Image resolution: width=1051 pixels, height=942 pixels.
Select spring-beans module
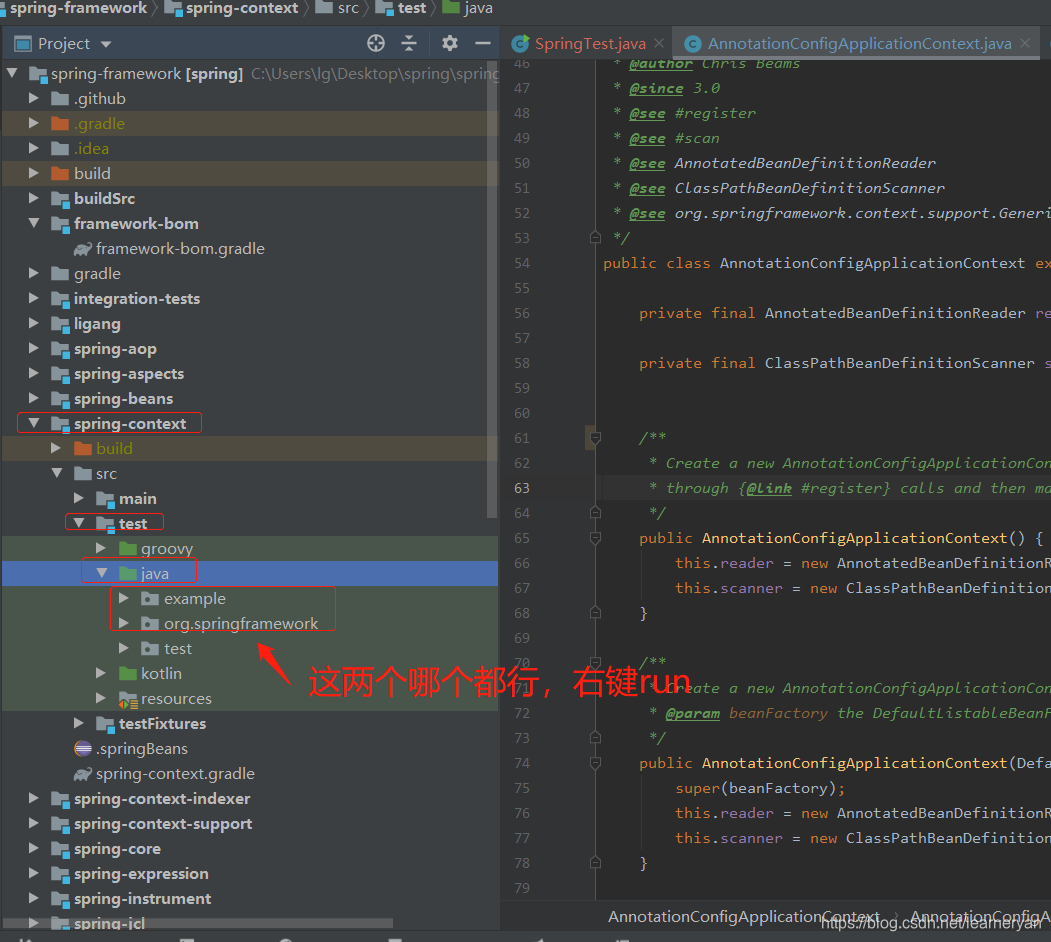123,399
